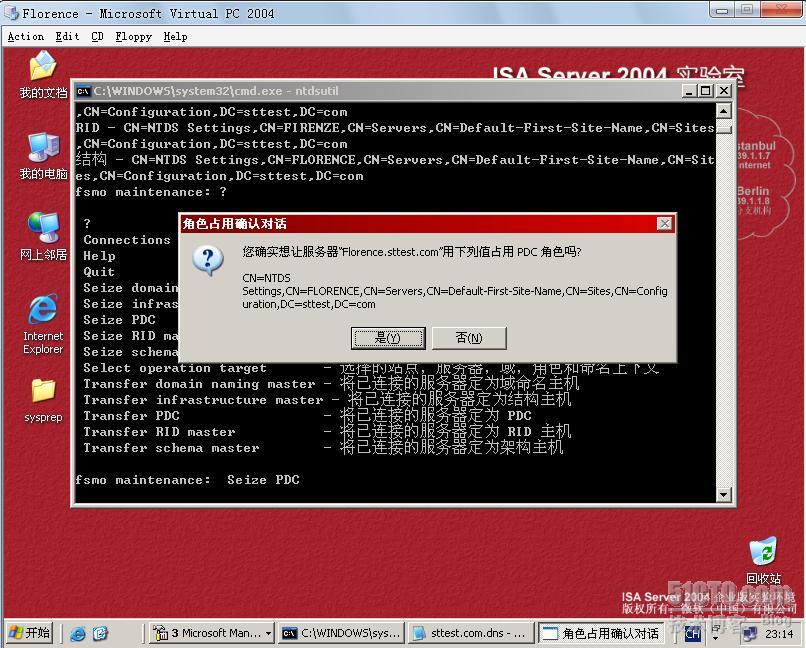Click the cmd.exe title bar system icon
This screenshot has width=806, height=648.
pyautogui.click(x=83, y=91)
